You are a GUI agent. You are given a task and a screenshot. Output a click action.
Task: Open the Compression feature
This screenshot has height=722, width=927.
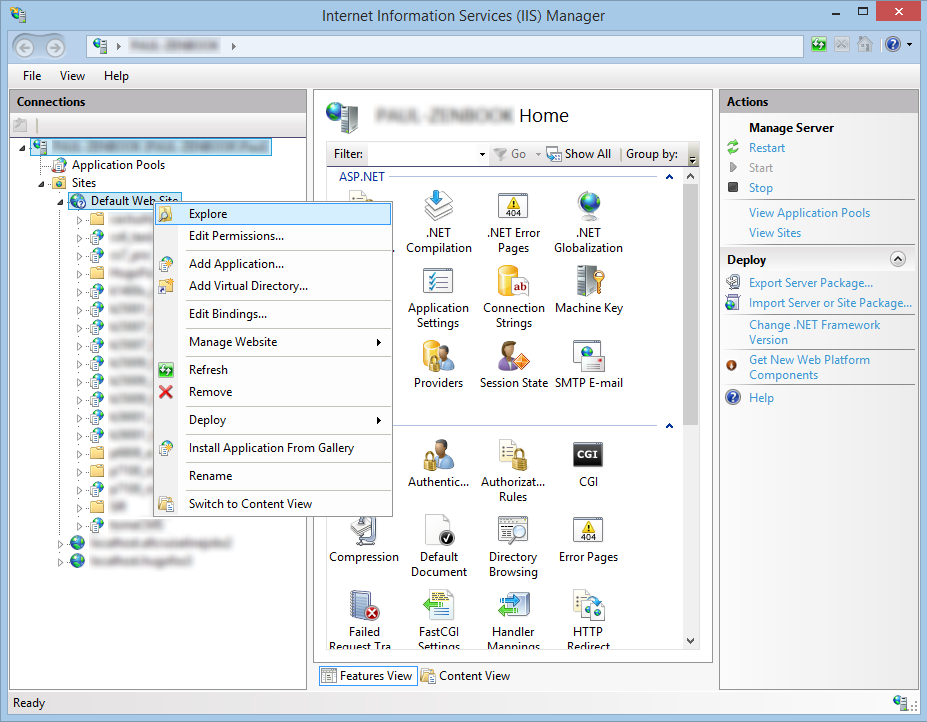click(x=364, y=539)
